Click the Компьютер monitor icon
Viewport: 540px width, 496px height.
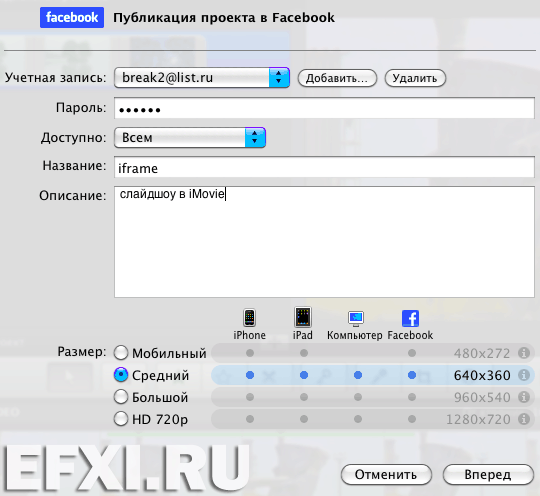point(356,318)
